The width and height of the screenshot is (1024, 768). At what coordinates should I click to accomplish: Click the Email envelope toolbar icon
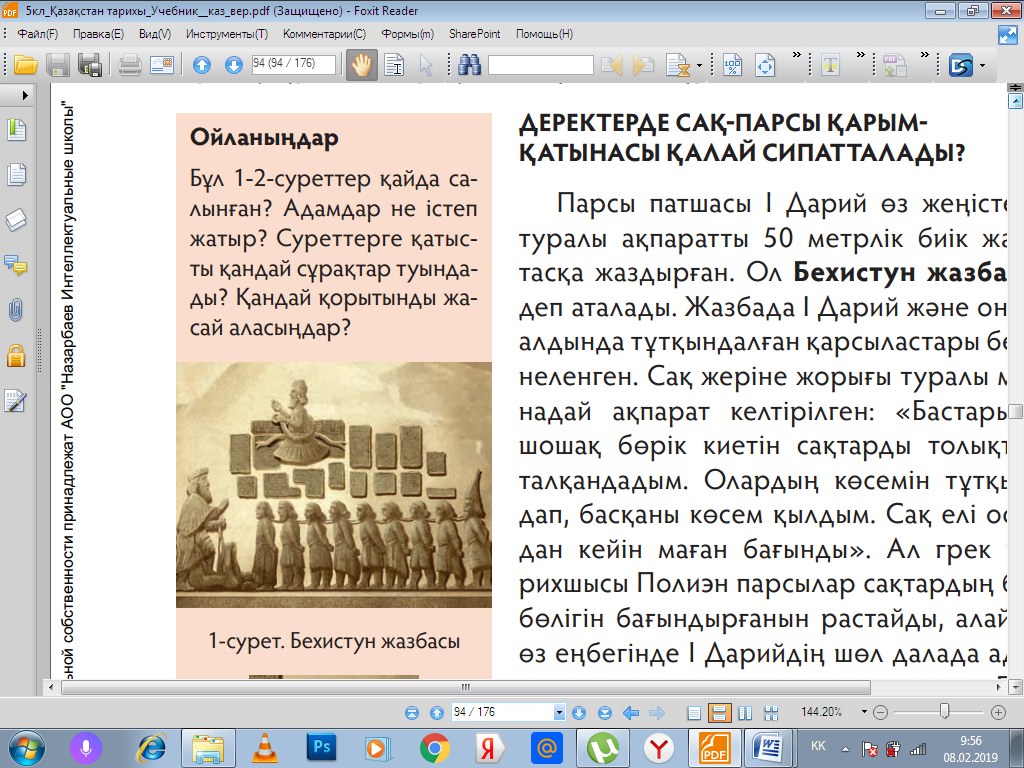[161, 65]
